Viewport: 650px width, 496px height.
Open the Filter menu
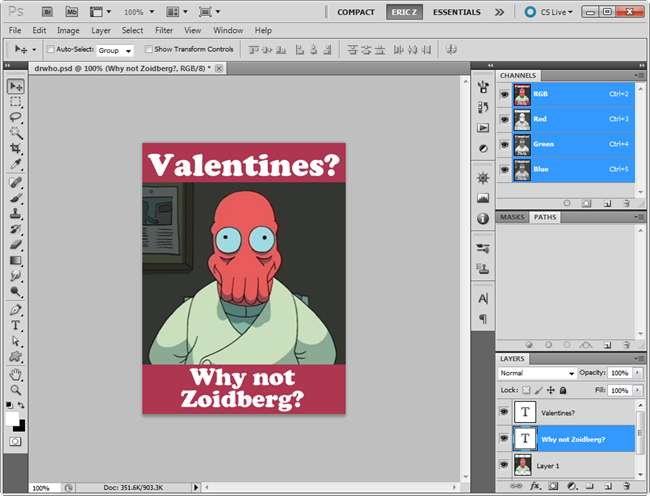(163, 31)
